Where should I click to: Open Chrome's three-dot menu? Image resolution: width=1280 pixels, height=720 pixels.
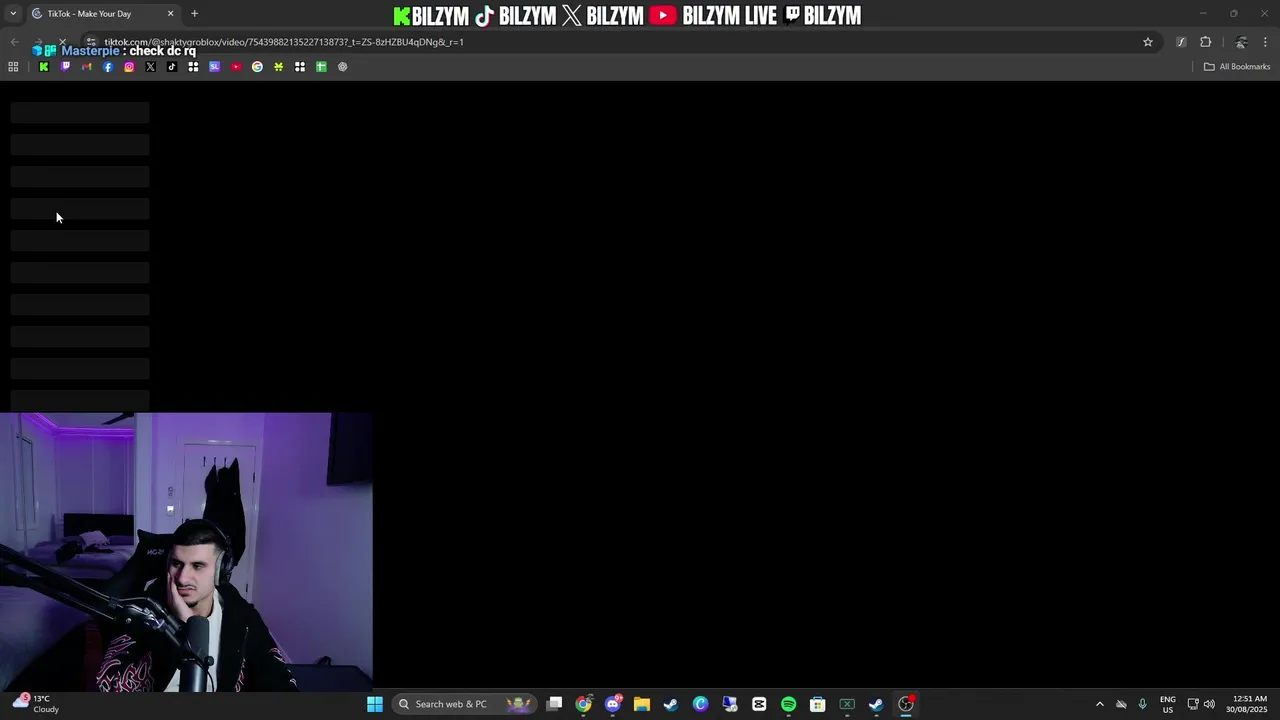click(1266, 42)
